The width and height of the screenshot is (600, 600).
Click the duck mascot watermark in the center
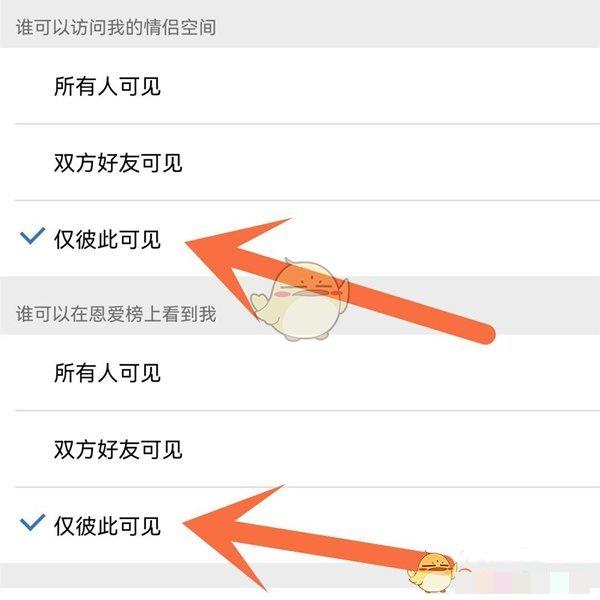click(300, 299)
